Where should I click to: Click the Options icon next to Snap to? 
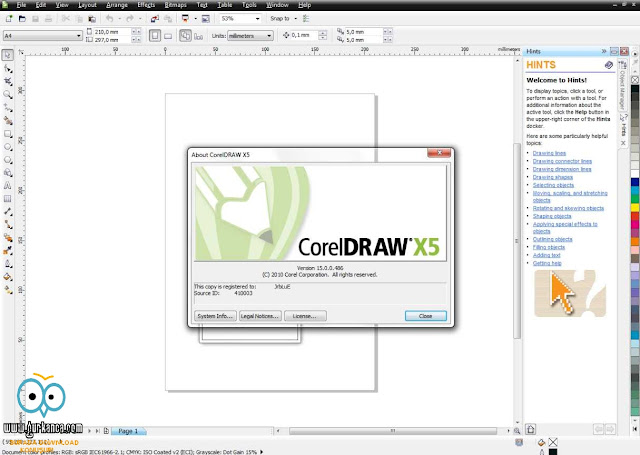(x=306, y=18)
